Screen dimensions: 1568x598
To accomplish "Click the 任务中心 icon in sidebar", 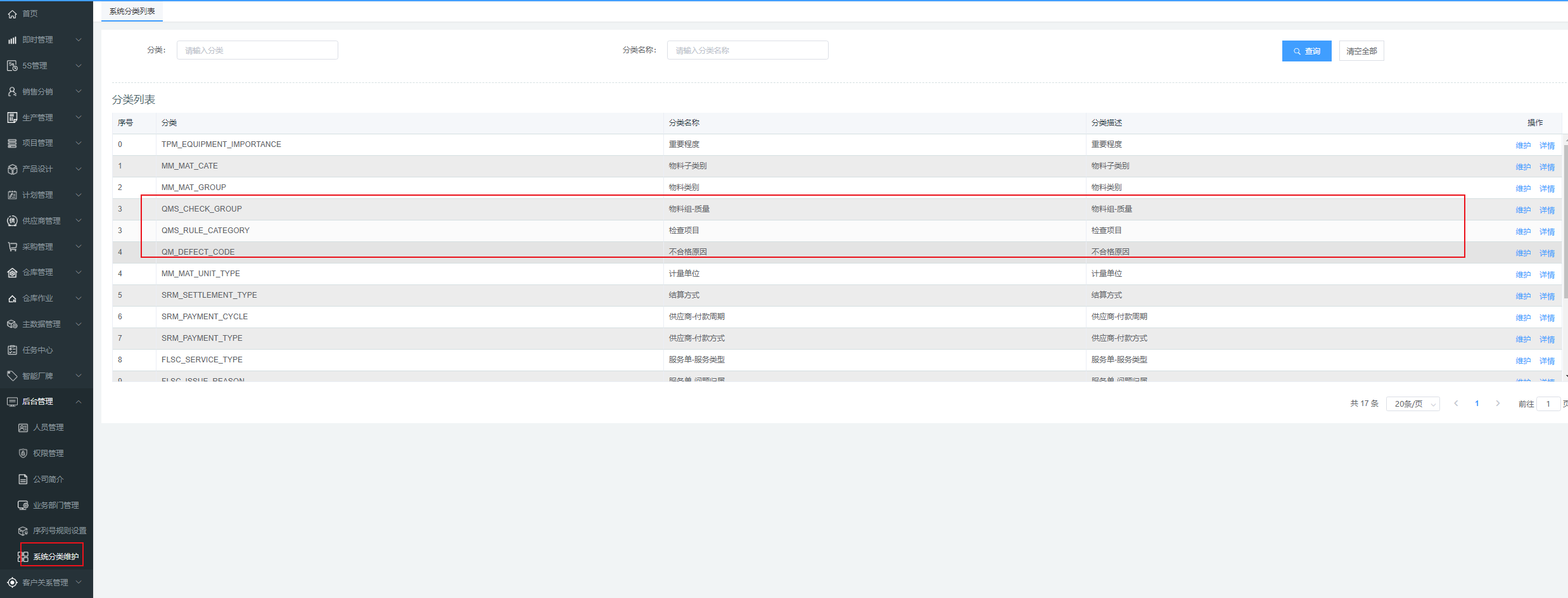I will (12, 350).
